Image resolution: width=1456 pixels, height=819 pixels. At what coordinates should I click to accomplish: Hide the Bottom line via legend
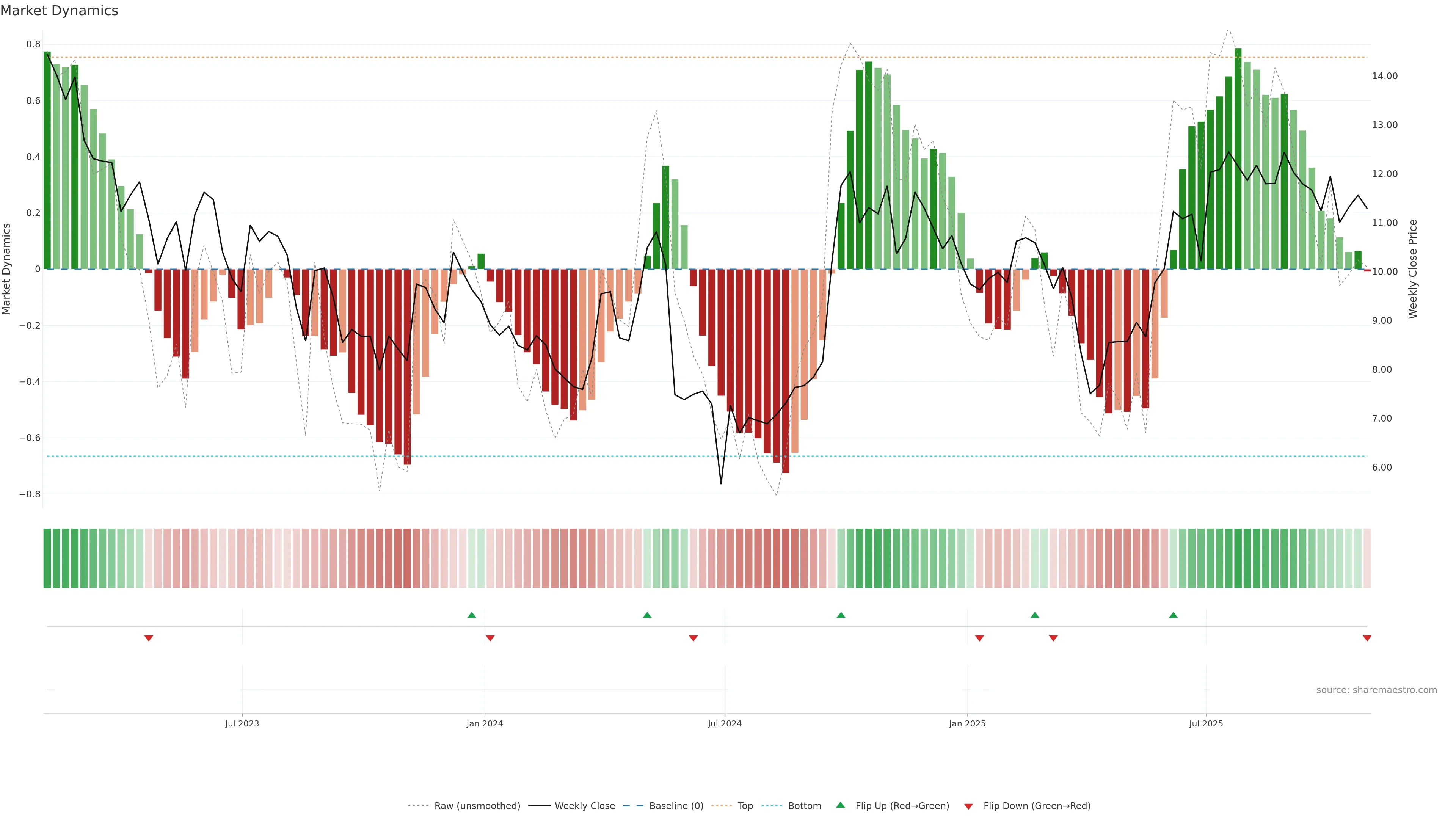(804, 806)
